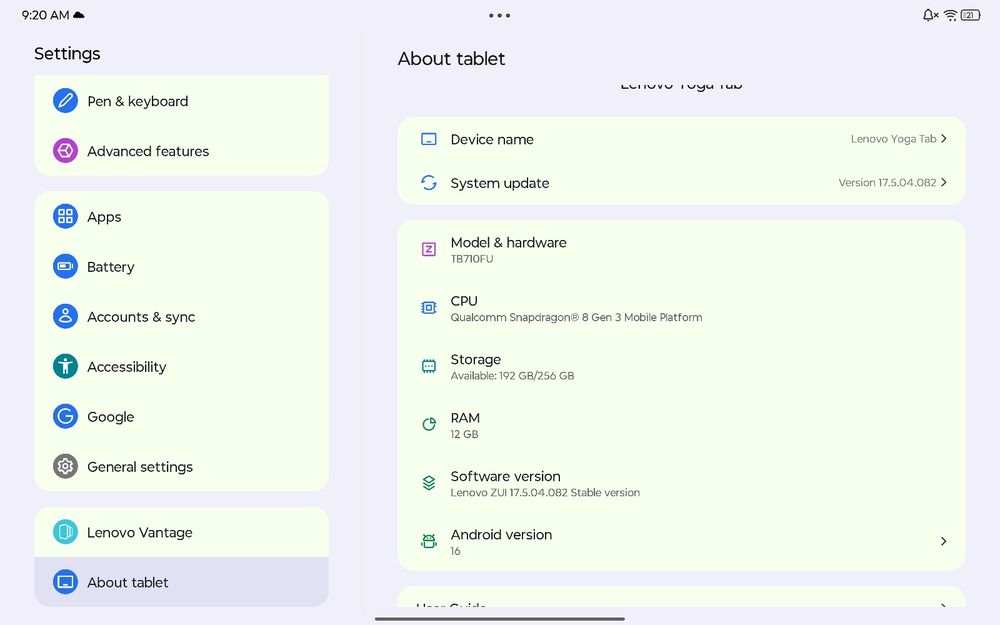Tap the '12 GB' RAM value
Image resolution: width=1000 pixels, height=625 pixels.
[x=464, y=434]
